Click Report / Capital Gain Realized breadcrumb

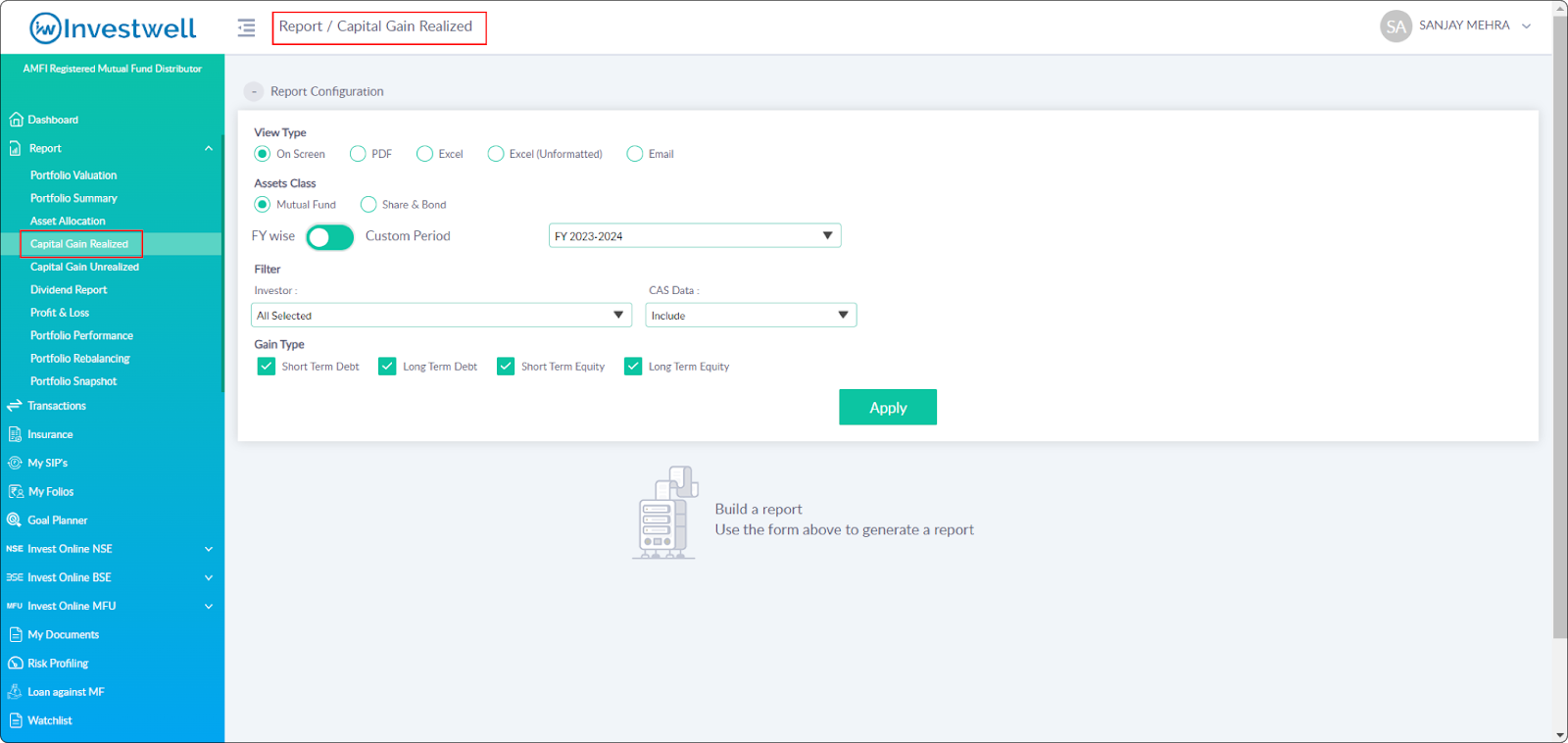375,26
